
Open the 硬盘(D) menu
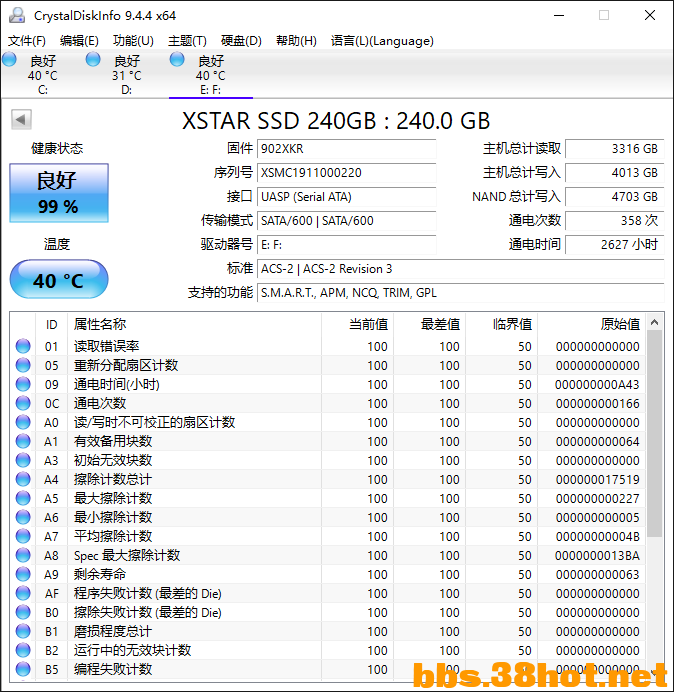tap(241, 41)
